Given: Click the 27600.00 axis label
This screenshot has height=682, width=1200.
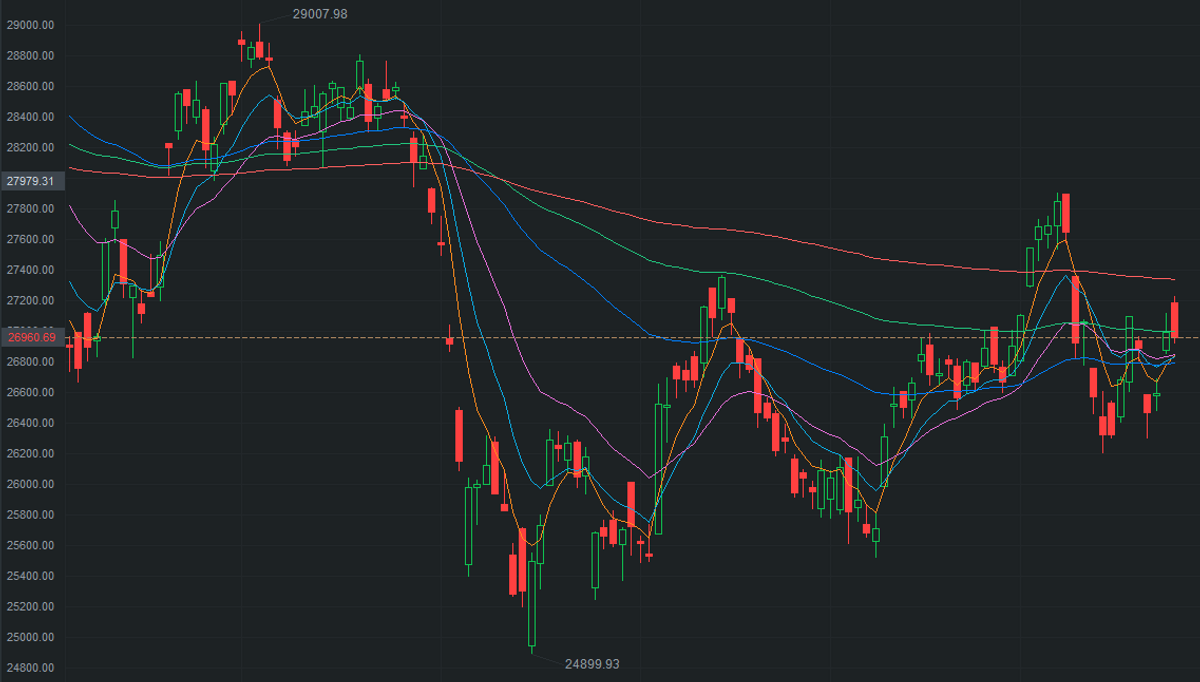Looking at the screenshot, I should [x=30, y=240].
